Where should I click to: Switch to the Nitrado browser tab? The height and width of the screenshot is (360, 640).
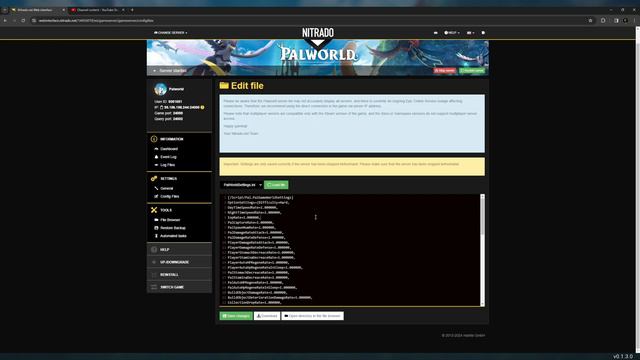tap(38, 10)
